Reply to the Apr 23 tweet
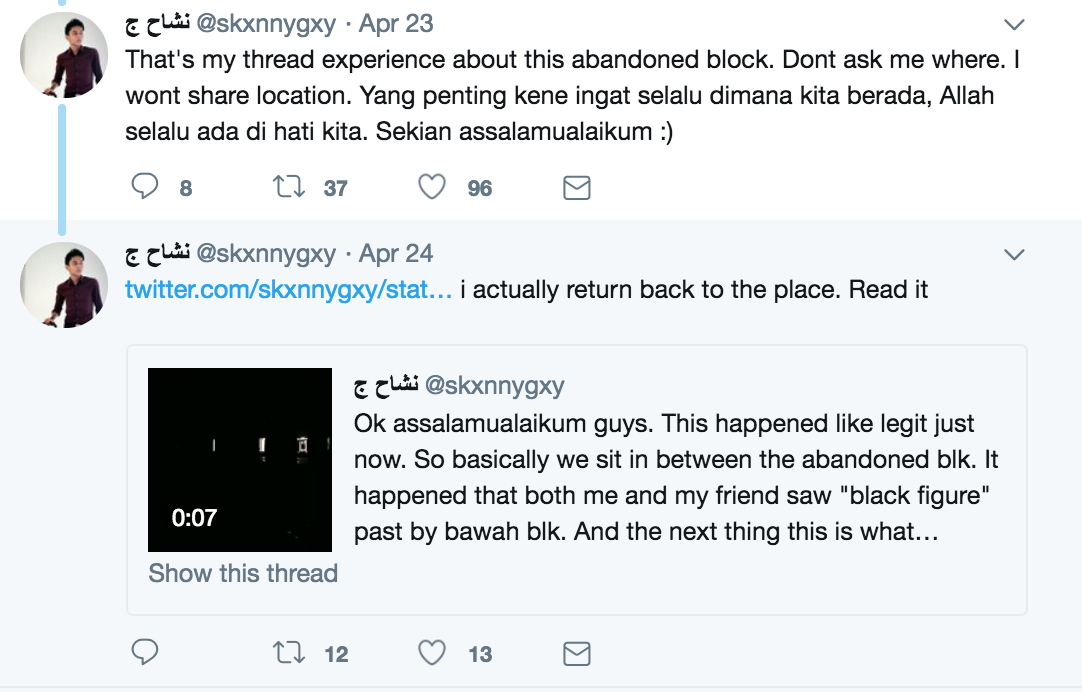The image size is (1082, 692). pos(145,186)
